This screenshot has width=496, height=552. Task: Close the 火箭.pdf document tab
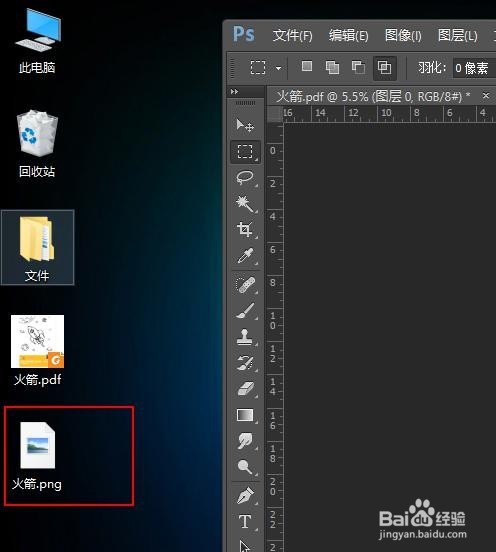coord(486,95)
